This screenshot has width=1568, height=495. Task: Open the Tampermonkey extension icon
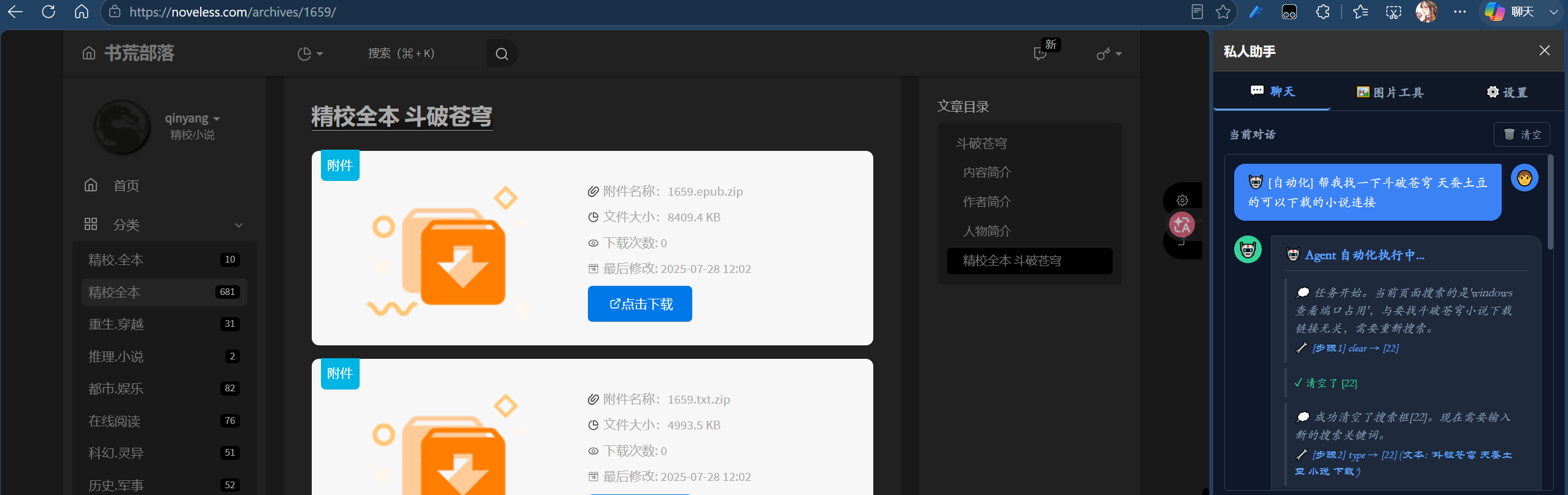[x=1289, y=12]
